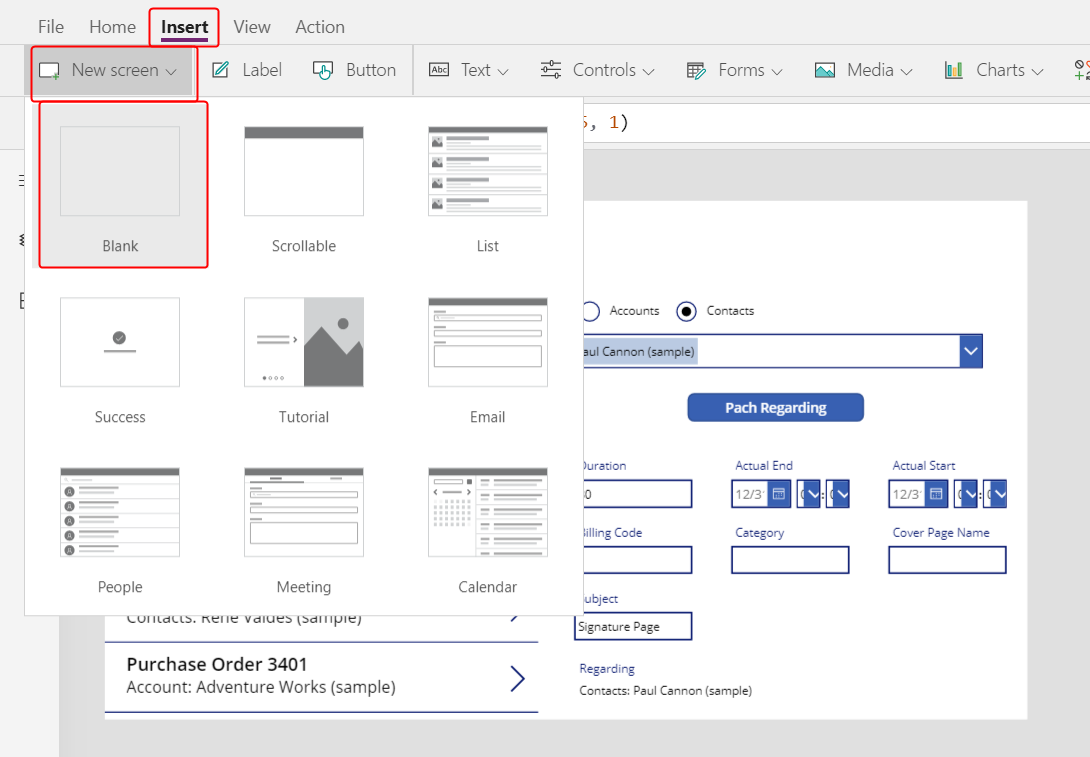The height and width of the screenshot is (757, 1090).
Task: Click the Forms table icon
Action: pyautogui.click(x=696, y=70)
